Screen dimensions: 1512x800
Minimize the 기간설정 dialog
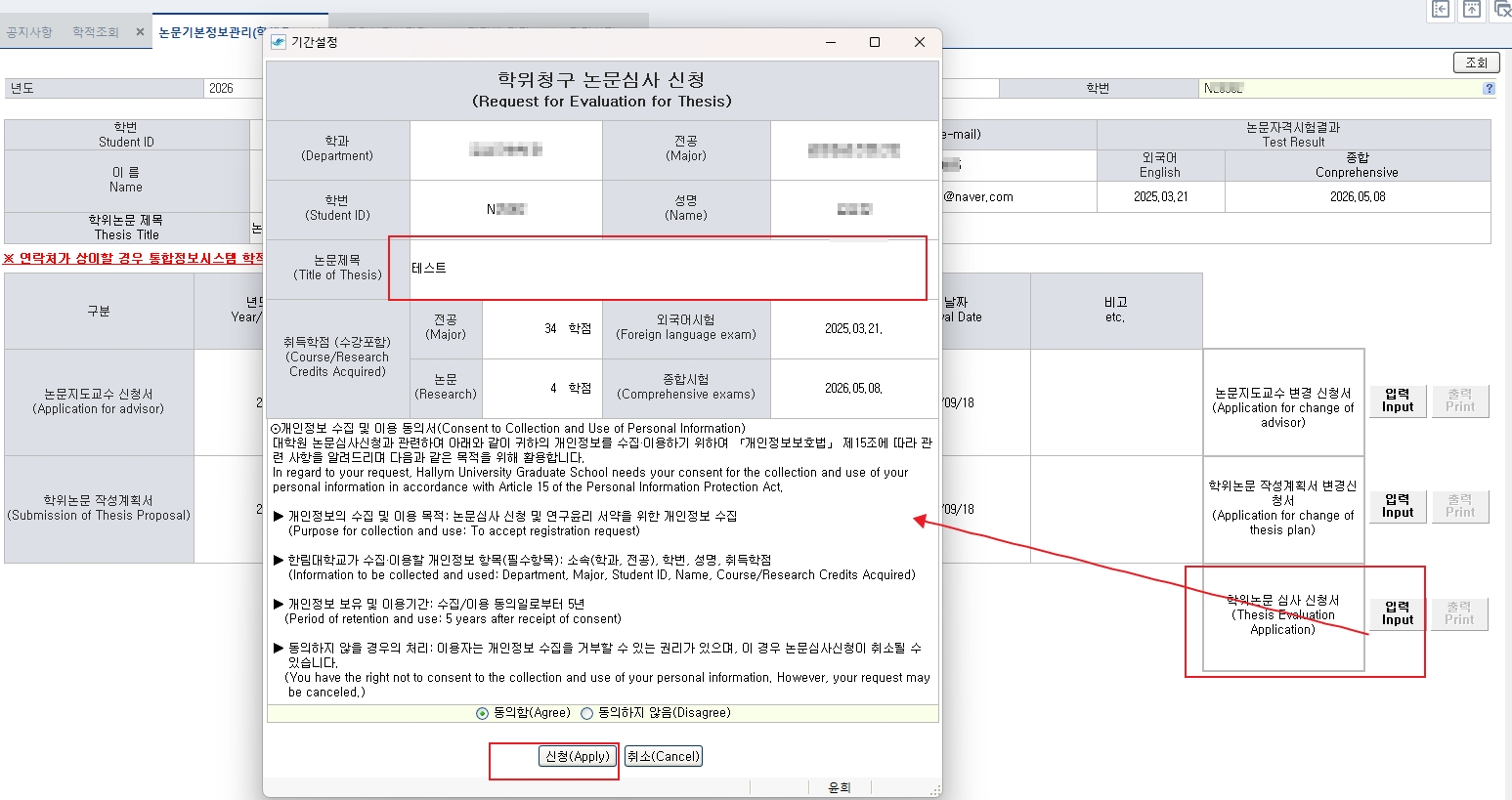831,42
